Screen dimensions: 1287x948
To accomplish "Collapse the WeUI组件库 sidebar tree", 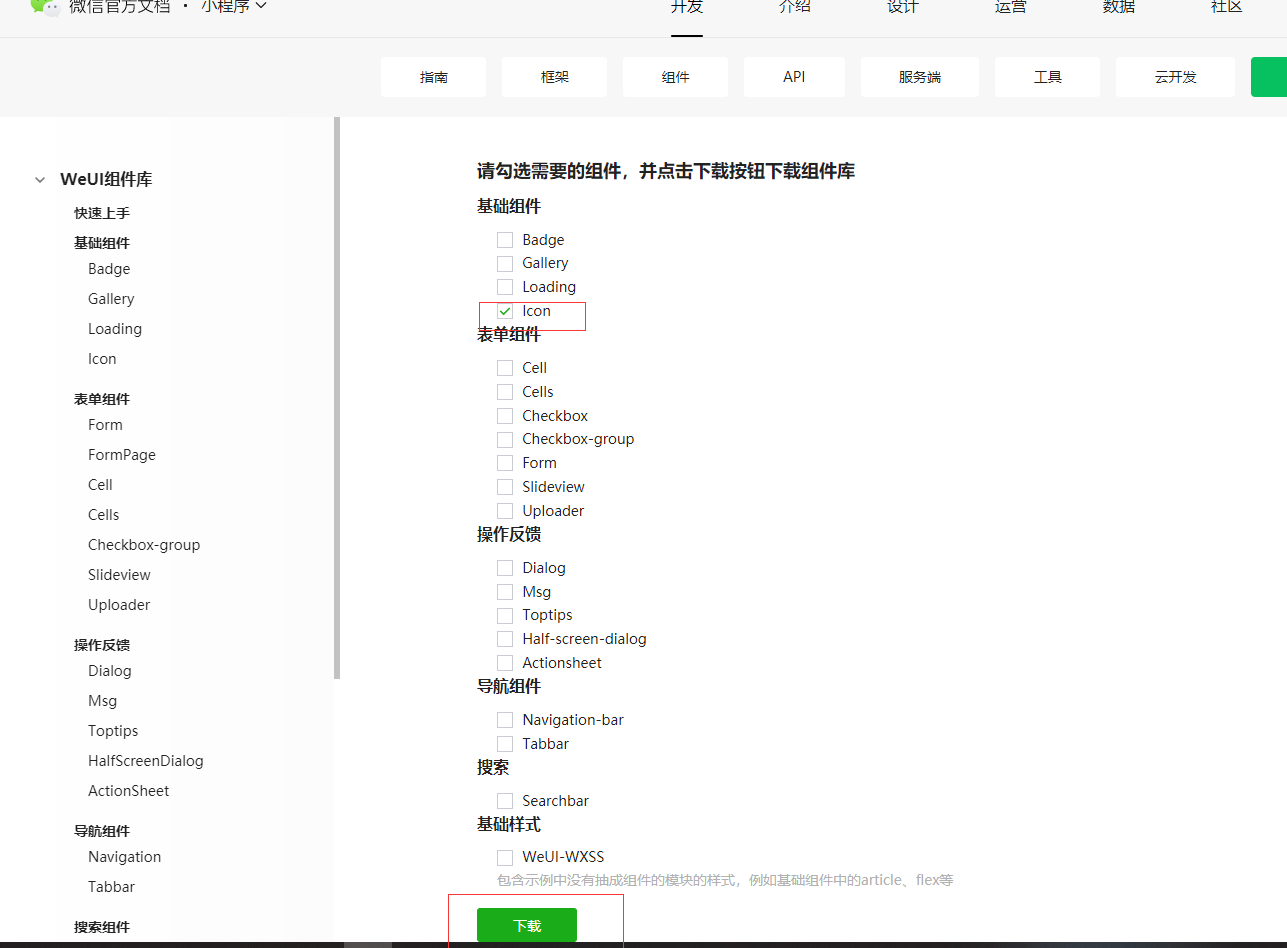I will (x=39, y=179).
